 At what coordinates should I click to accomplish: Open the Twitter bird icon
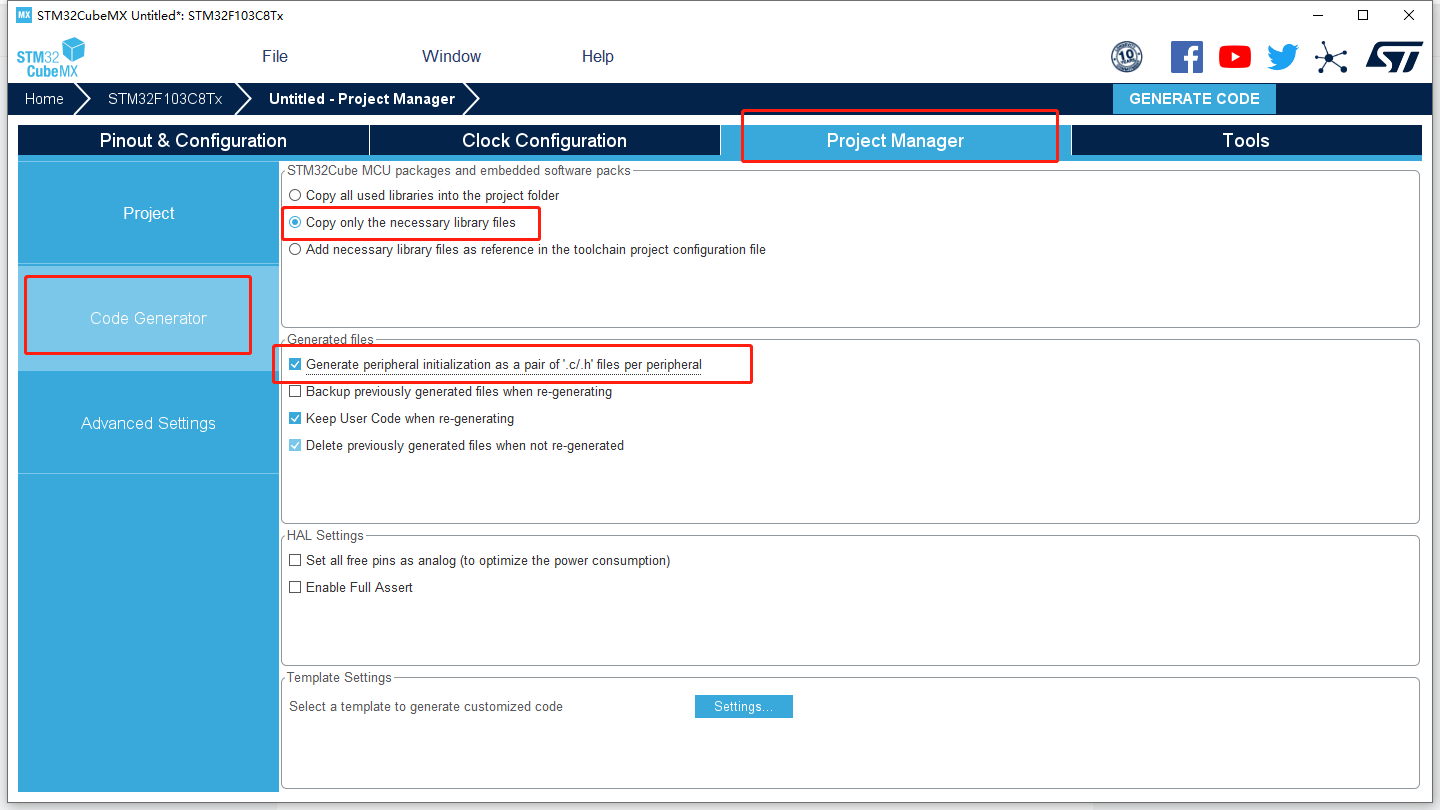point(1283,57)
